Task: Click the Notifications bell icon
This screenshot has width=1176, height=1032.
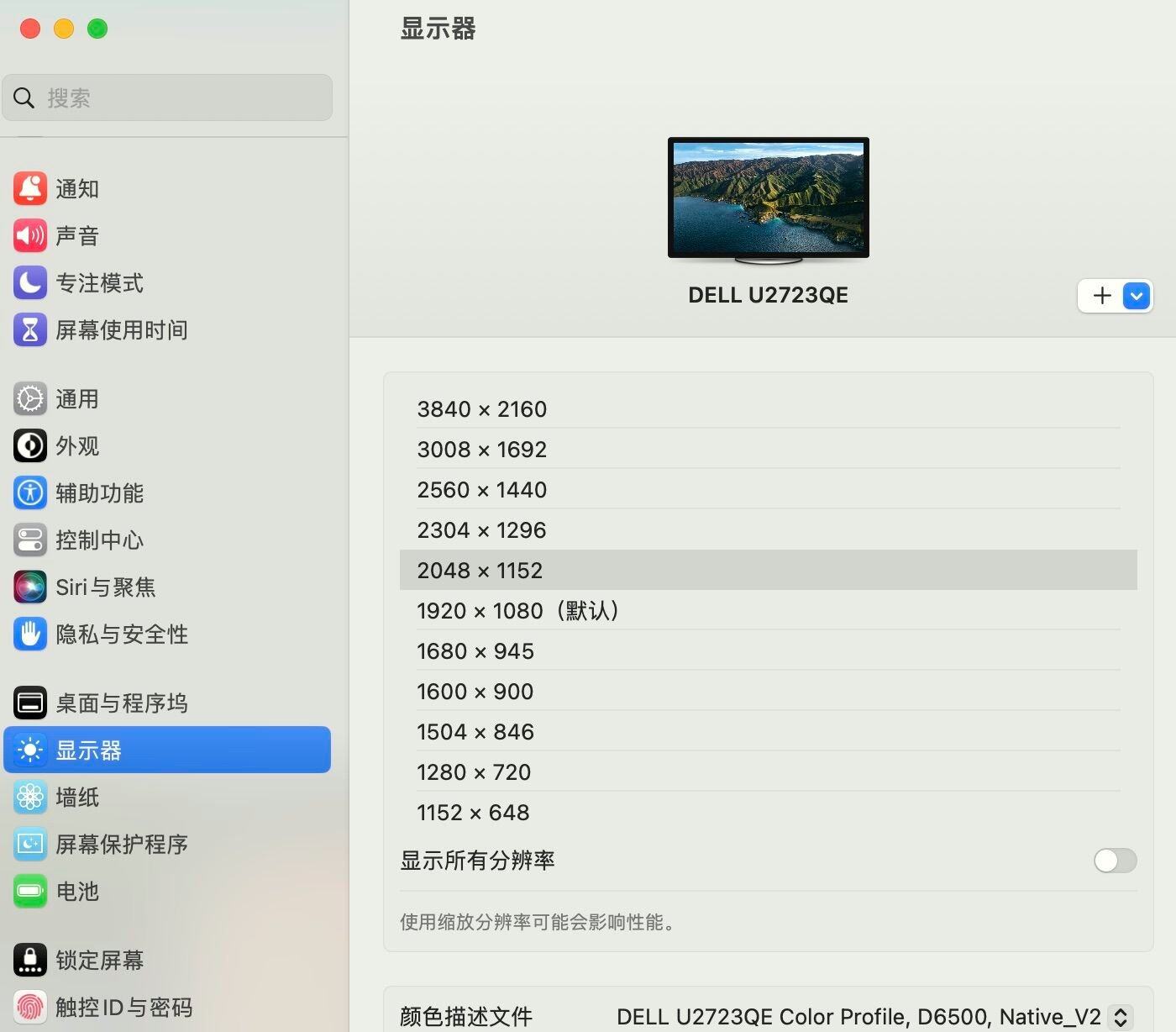Action: tap(30, 188)
